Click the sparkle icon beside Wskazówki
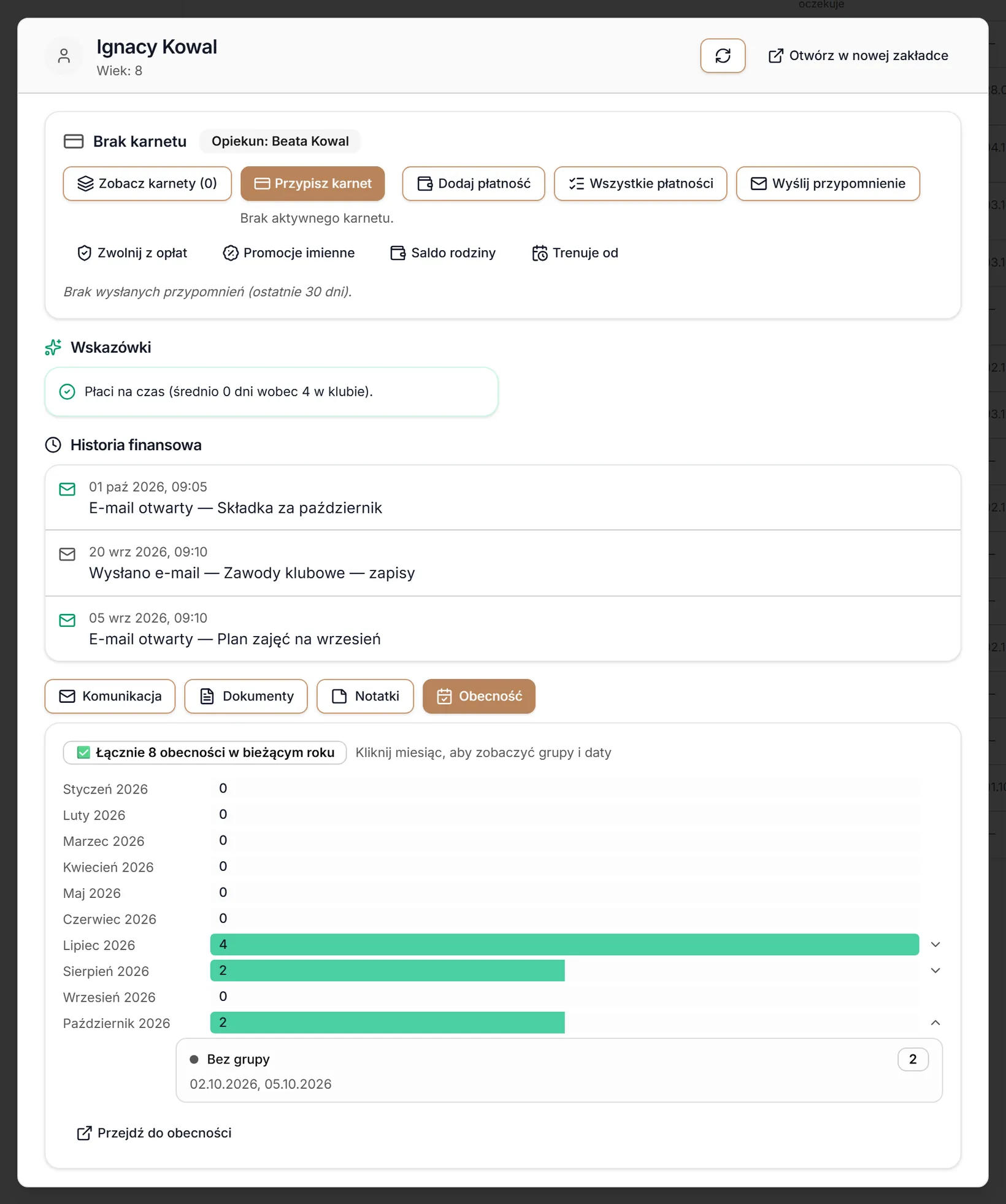This screenshot has width=1006, height=1204. point(53,348)
